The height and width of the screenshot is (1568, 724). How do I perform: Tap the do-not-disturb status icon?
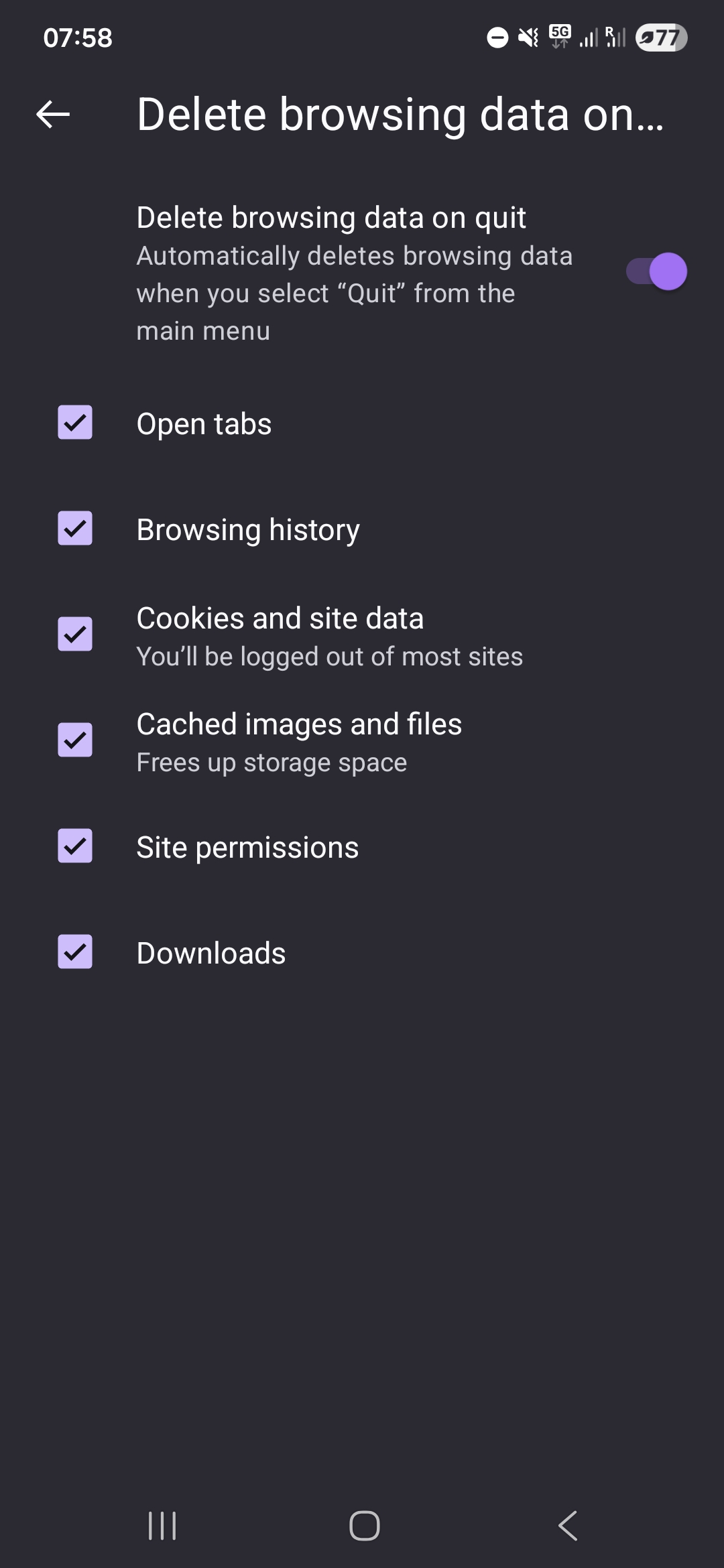coord(497,38)
